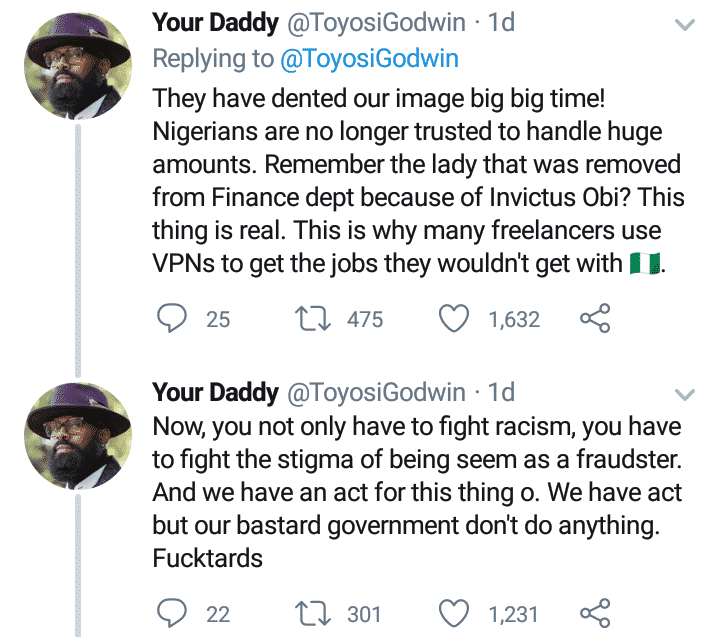Share the second tweet via share icon
This screenshot has height=637, width=720.
click(595, 612)
